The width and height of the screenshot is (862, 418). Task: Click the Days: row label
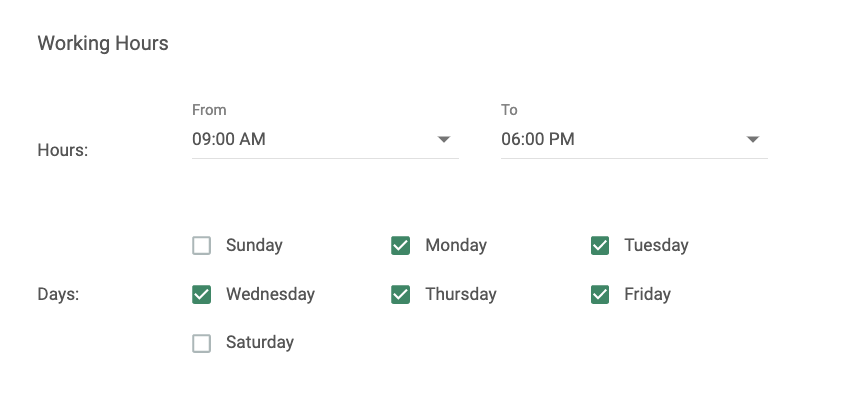click(58, 294)
